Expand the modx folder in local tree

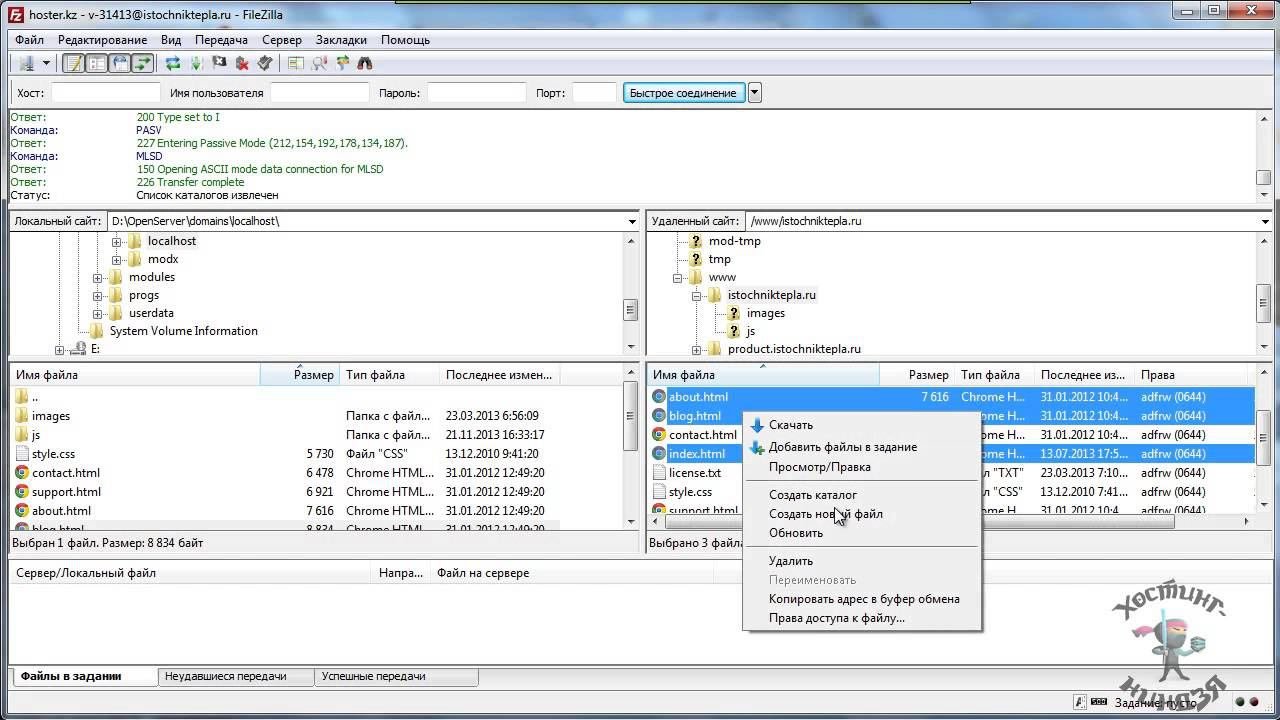tap(117, 260)
